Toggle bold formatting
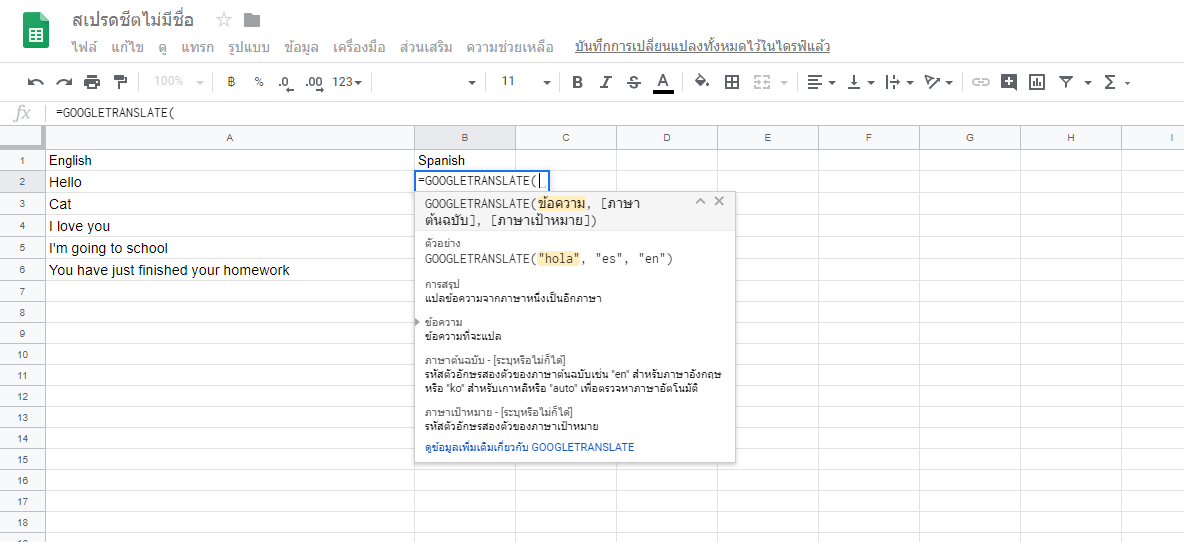 pyautogui.click(x=578, y=82)
